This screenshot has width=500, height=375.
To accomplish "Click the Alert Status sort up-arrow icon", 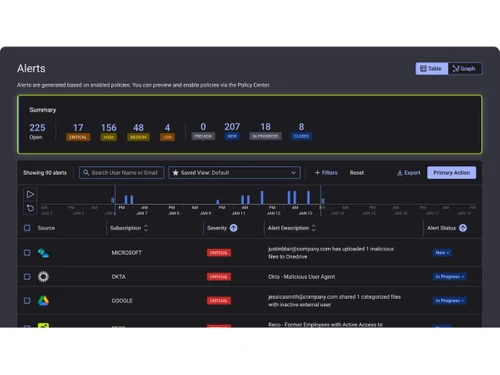I will 463,228.
